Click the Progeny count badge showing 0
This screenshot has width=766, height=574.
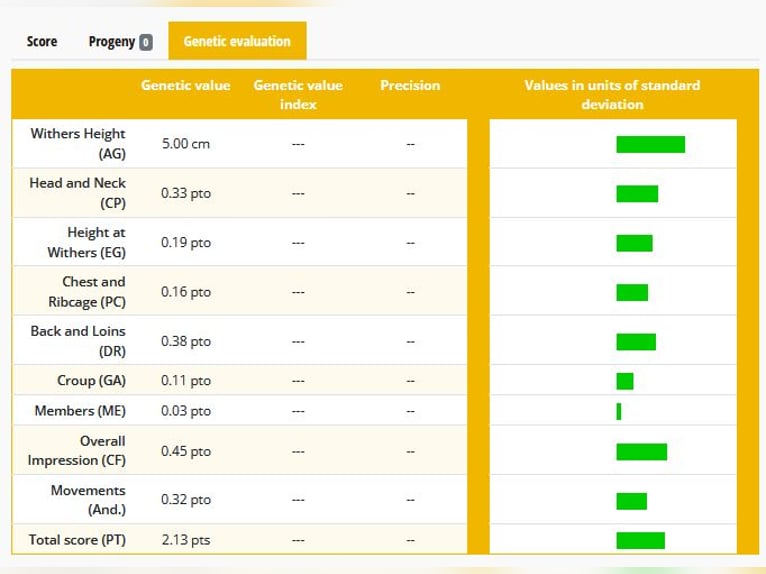146,42
